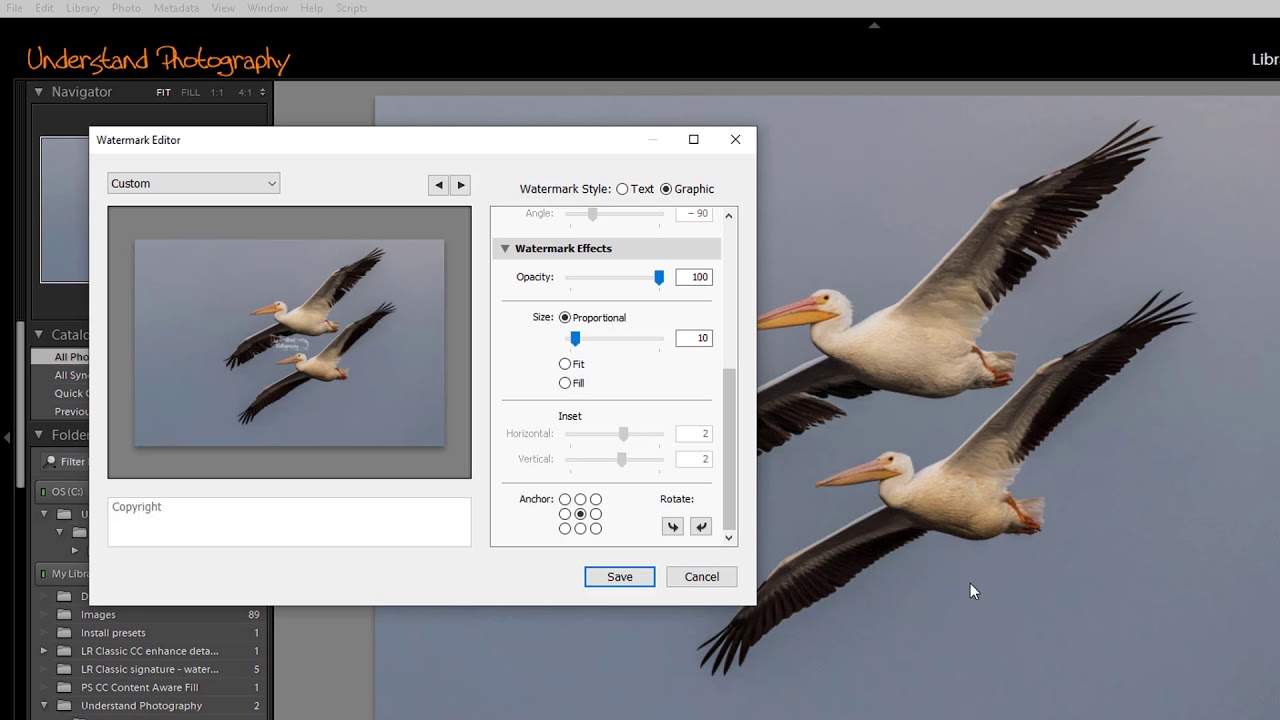Set anchor to the center point
Screen dimensions: 1280x720
[x=580, y=514]
